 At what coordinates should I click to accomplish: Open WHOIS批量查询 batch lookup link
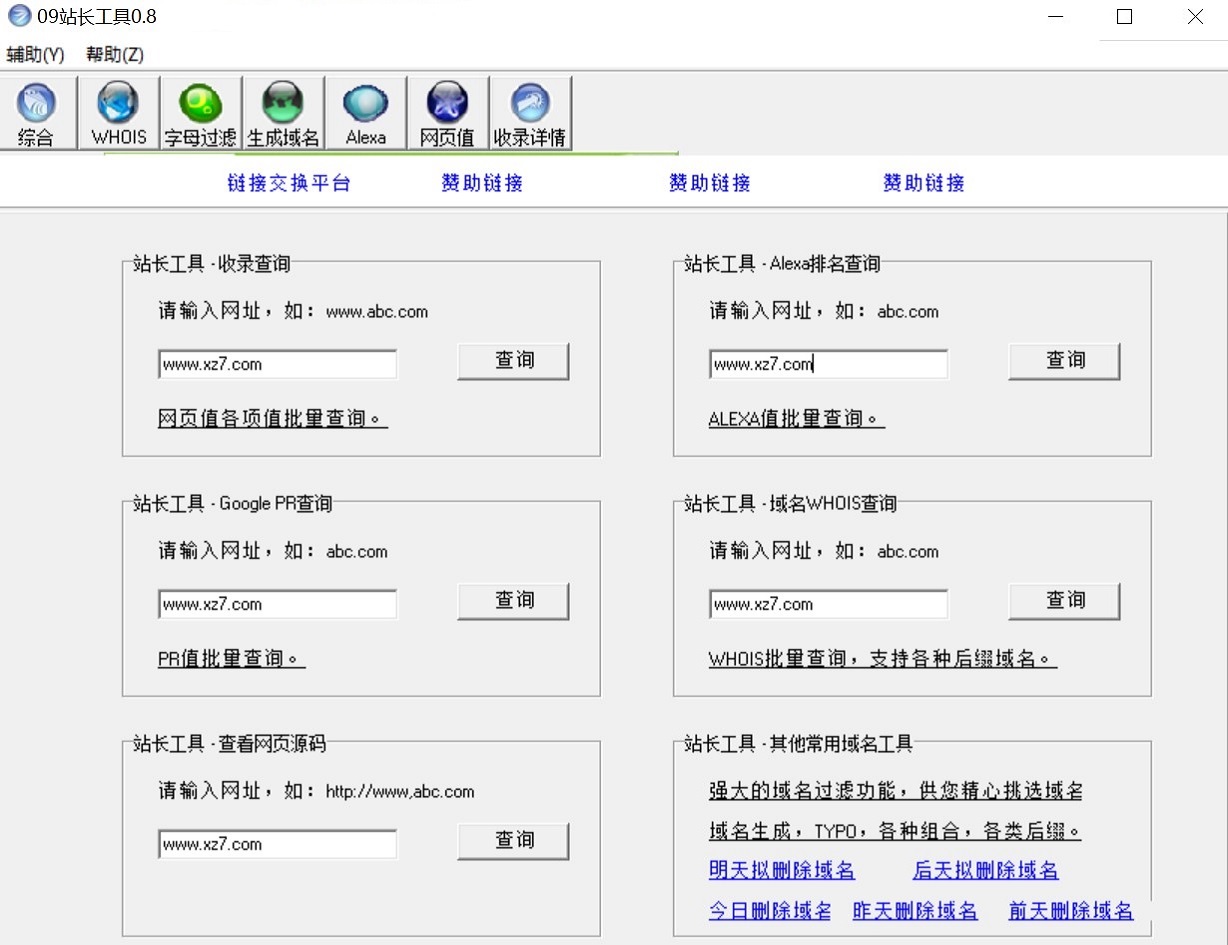[x=880, y=658]
